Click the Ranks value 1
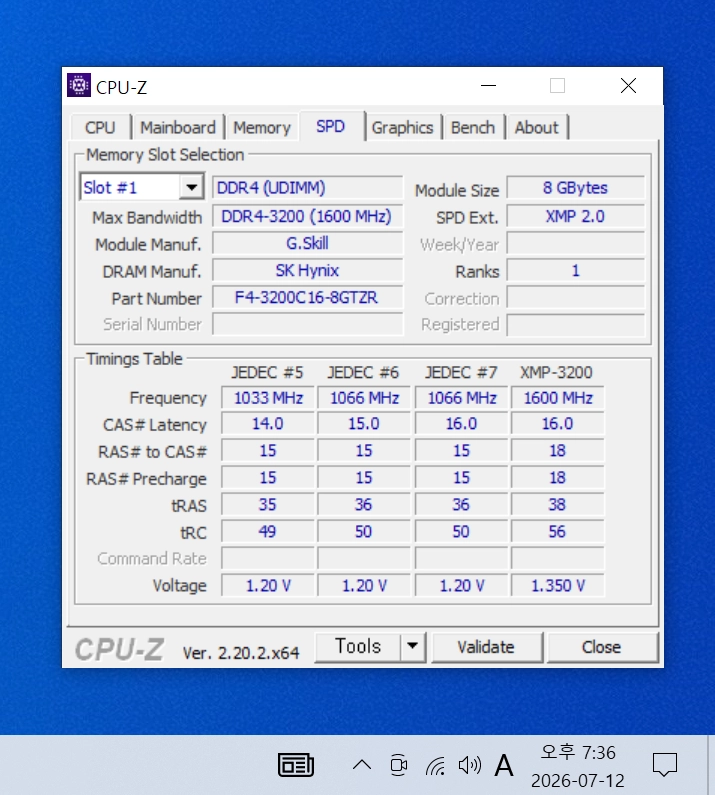The image size is (715, 795). click(576, 270)
